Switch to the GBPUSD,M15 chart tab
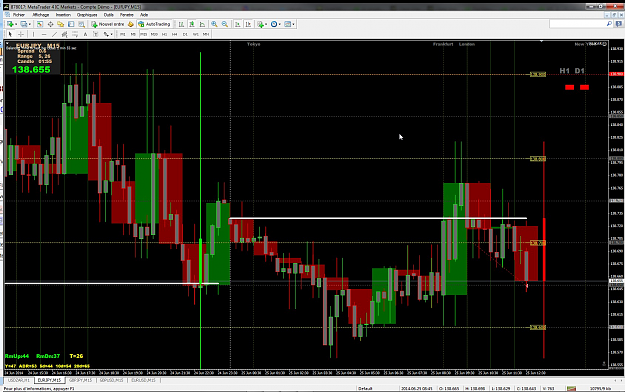The width and height of the screenshot is (625, 392). tap(112, 380)
